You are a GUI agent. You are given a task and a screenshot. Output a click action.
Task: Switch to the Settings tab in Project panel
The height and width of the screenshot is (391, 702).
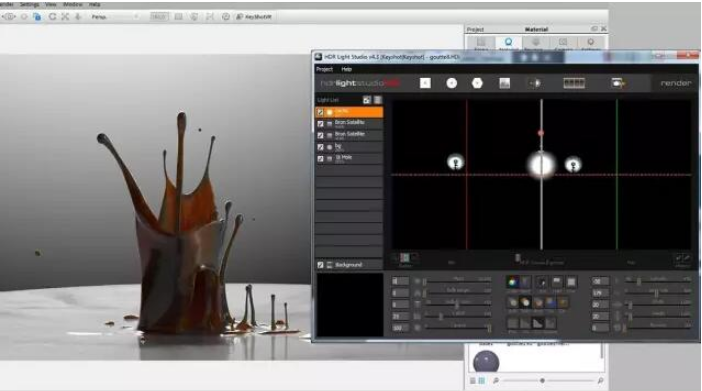click(591, 43)
